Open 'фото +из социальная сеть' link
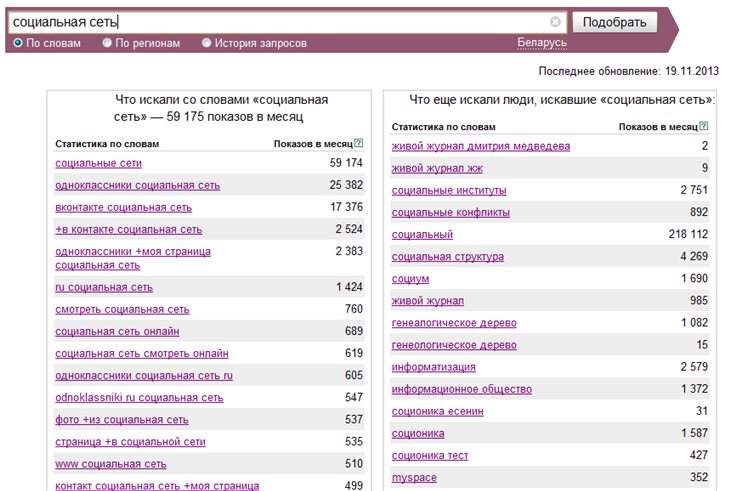The width and height of the screenshot is (734, 491). click(x=122, y=419)
